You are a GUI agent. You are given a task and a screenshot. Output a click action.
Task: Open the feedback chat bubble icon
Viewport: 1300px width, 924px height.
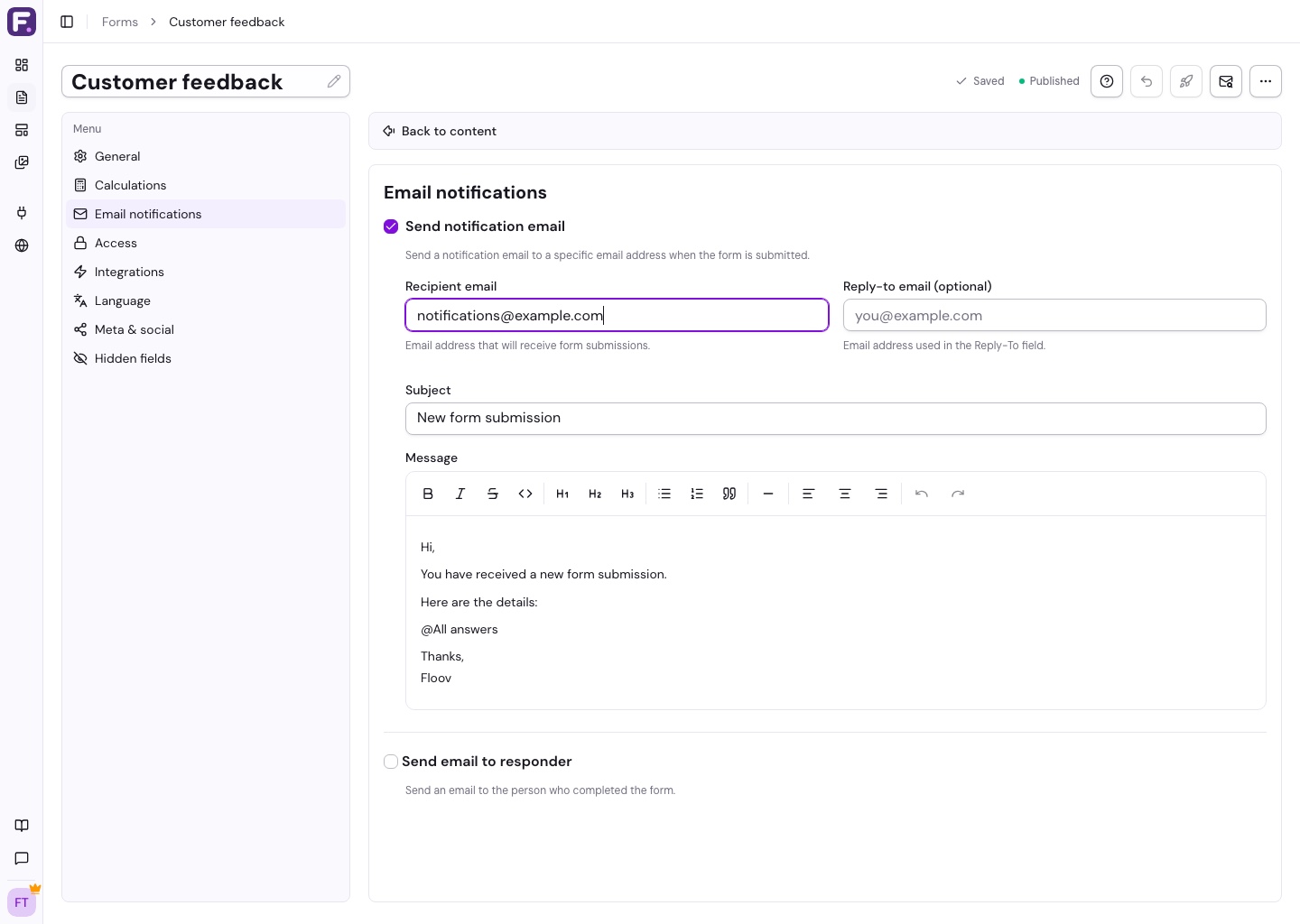coord(22,858)
